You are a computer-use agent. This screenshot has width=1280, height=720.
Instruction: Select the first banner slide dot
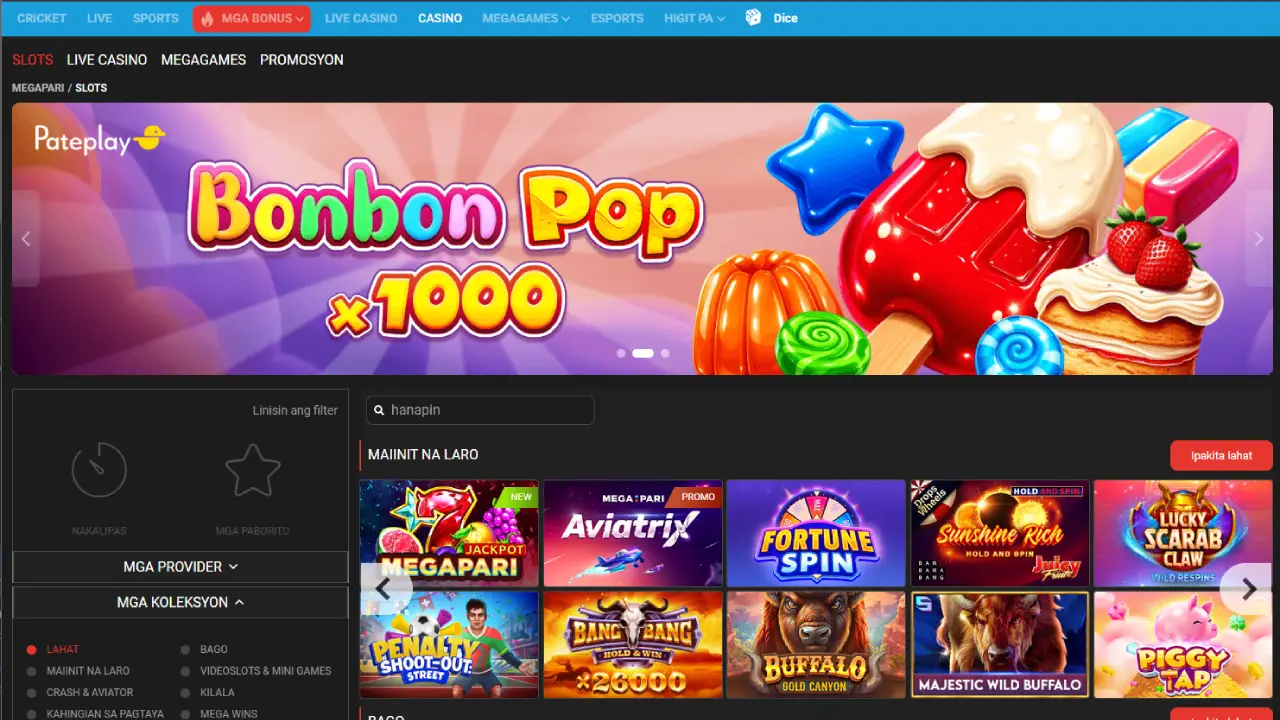(x=621, y=353)
